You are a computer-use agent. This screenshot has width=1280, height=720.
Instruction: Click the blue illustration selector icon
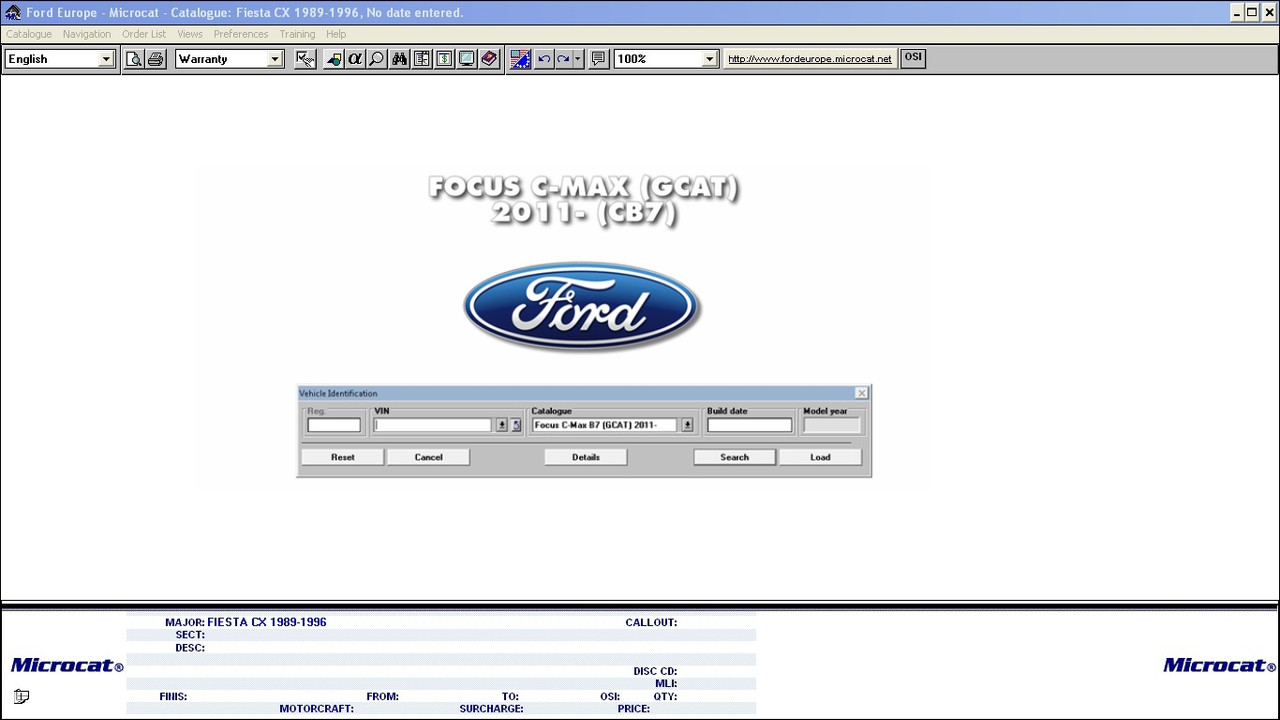520,59
